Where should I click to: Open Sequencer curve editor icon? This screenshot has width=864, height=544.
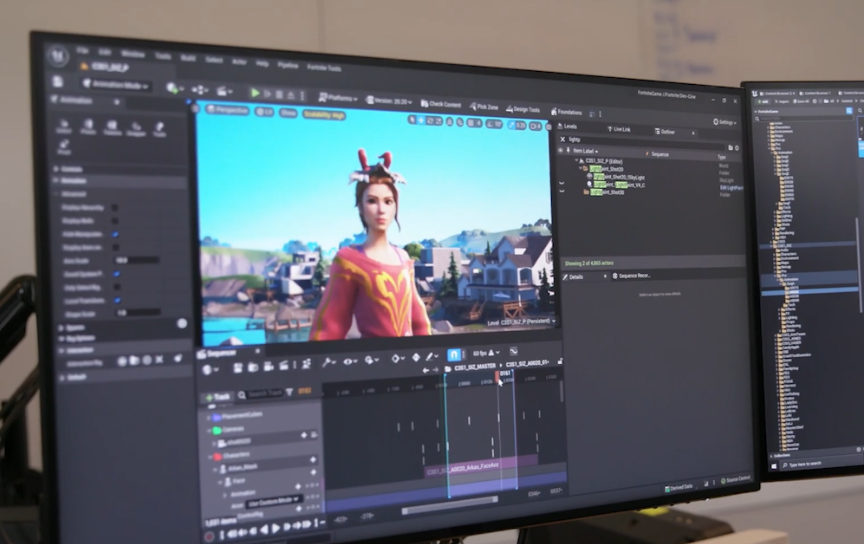tap(514, 352)
